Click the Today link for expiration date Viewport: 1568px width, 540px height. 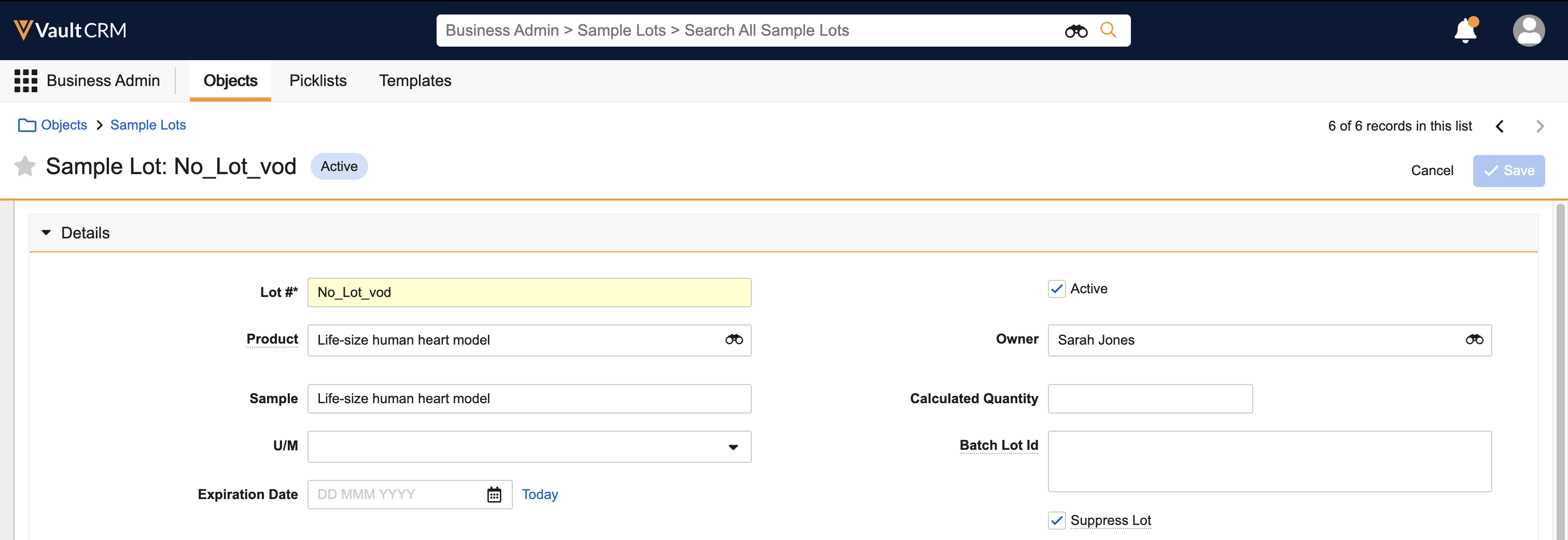pyautogui.click(x=539, y=495)
